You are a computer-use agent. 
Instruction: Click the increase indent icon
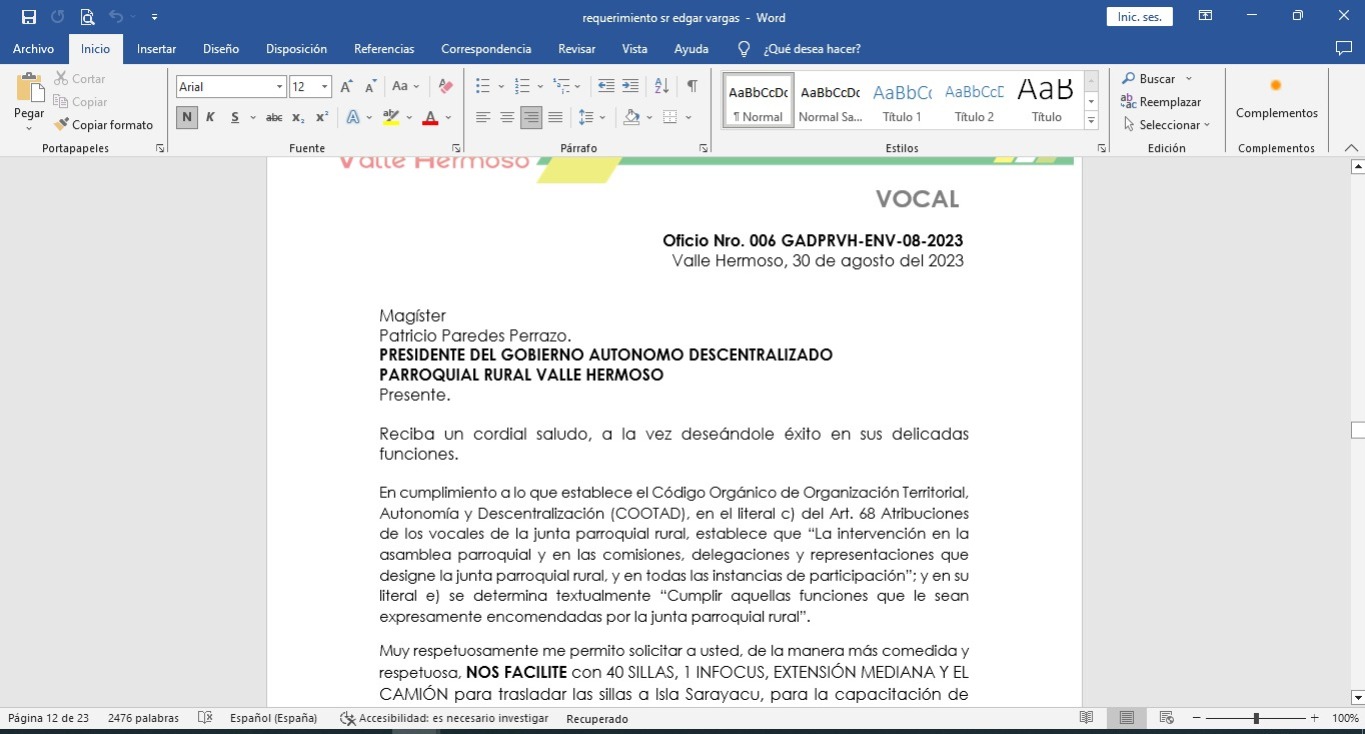[630, 87]
